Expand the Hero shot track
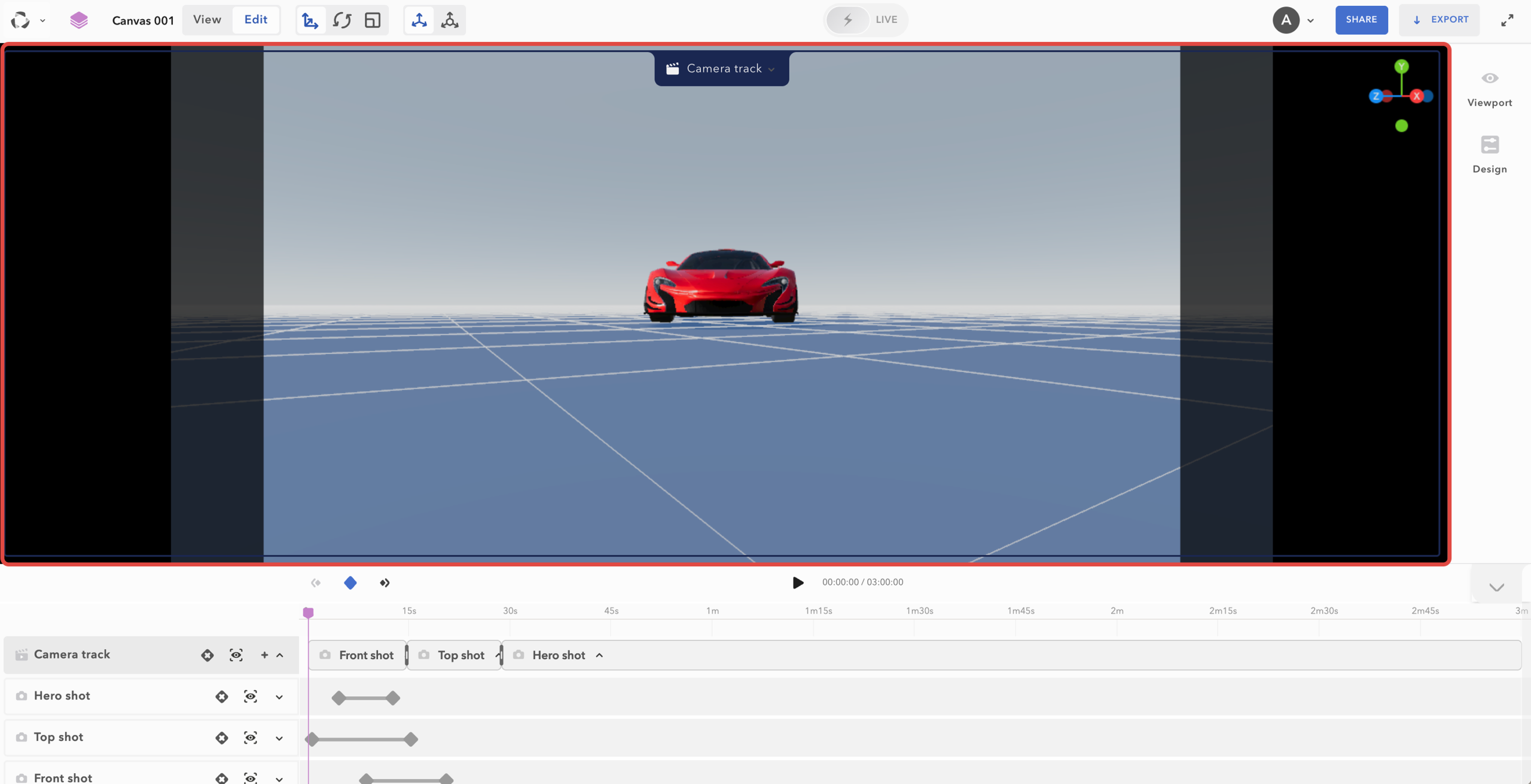The width and height of the screenshot is (1531, 784). (x=279, y=697)
